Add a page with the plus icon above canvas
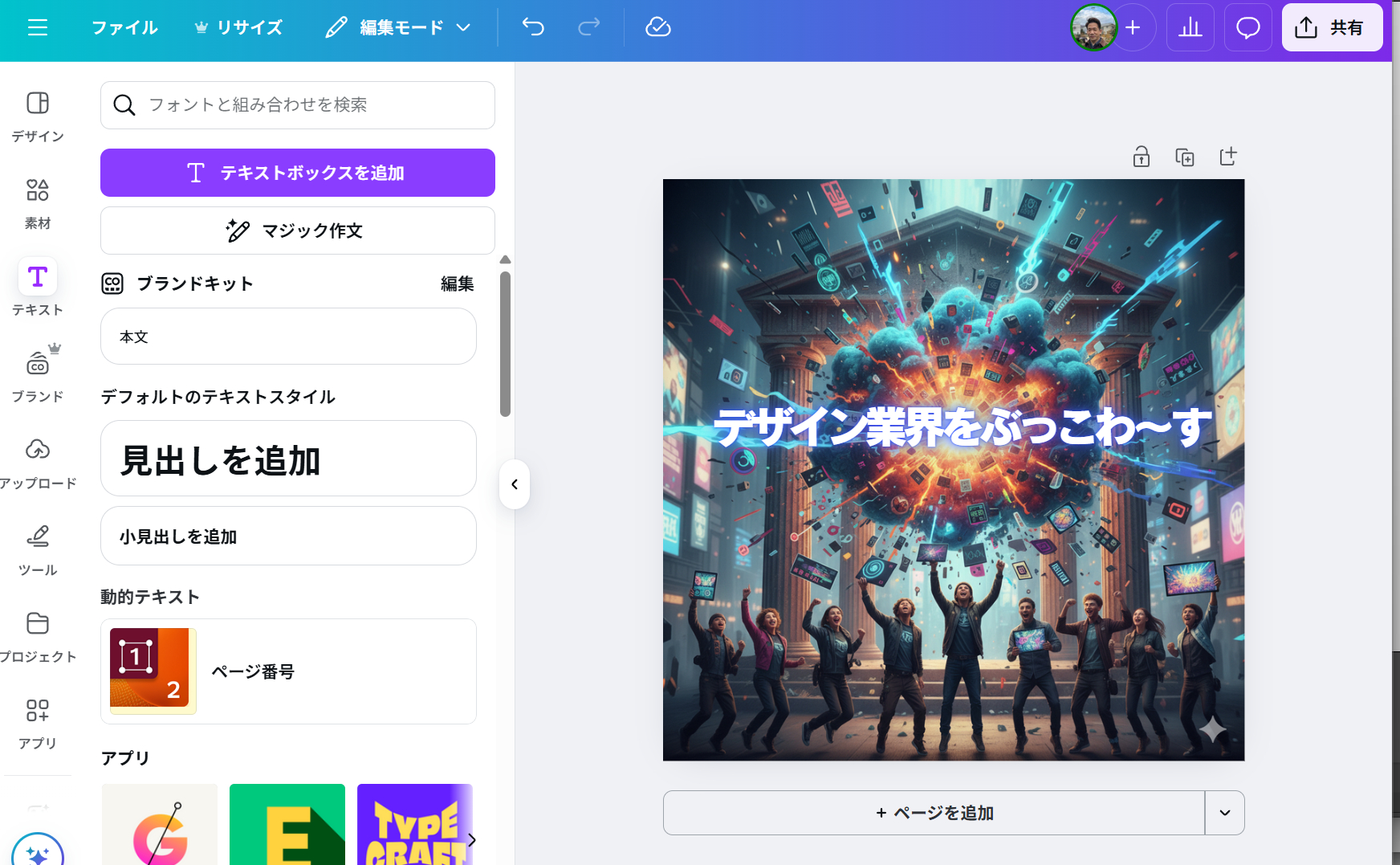Screen dimensions: 1400x865 click(1227, 157)
